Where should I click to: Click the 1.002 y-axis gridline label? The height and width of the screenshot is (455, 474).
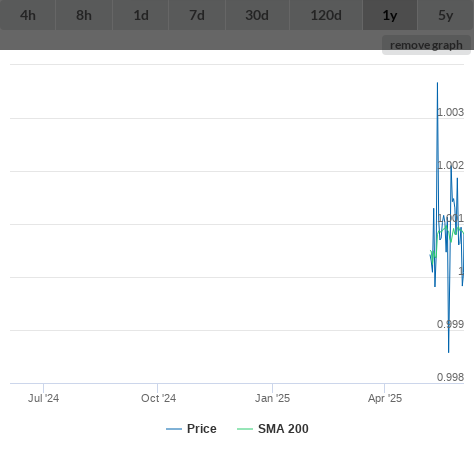click(x=450, y=165)
